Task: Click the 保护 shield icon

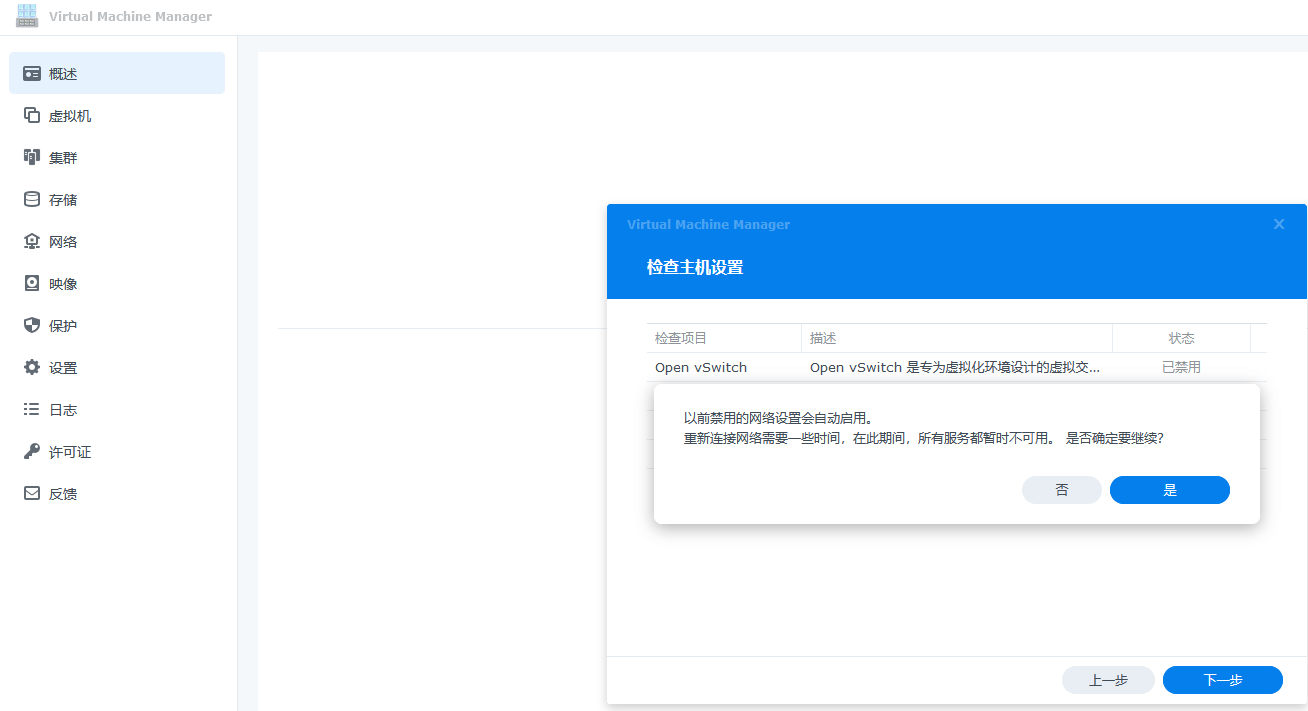Action: [32, 326]
